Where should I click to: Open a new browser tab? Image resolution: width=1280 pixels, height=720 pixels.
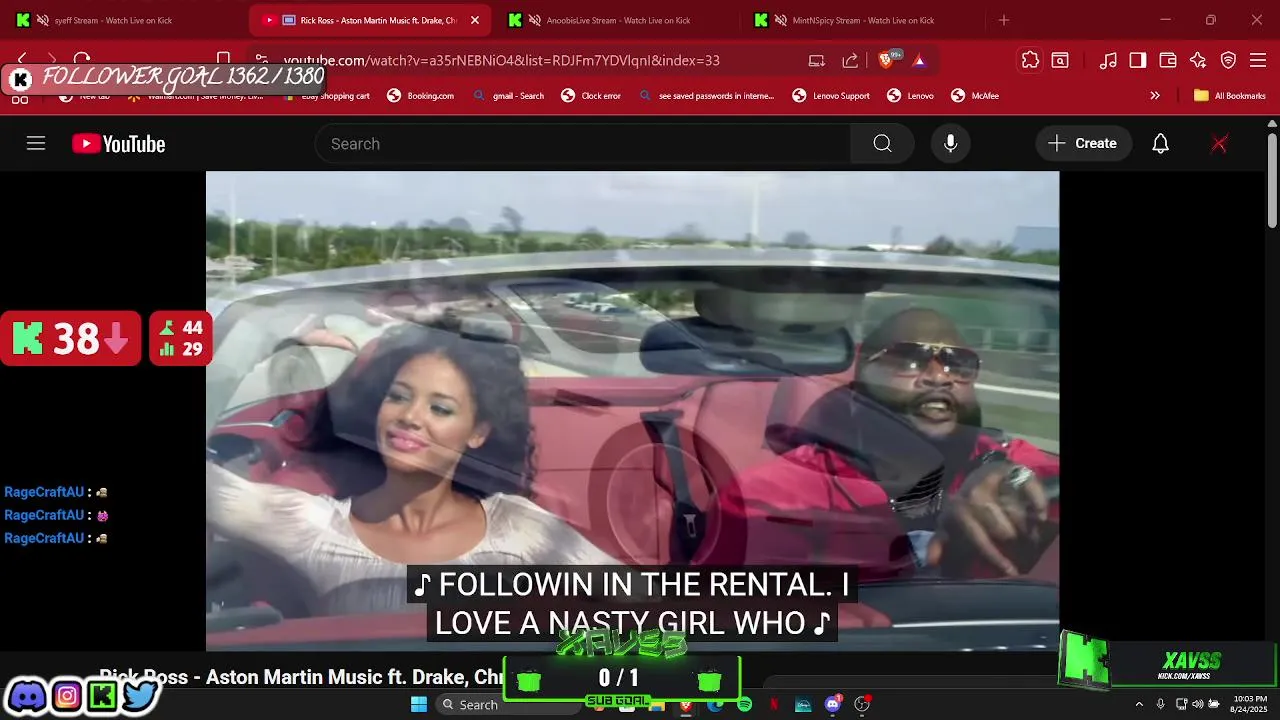pos(1004,20)
